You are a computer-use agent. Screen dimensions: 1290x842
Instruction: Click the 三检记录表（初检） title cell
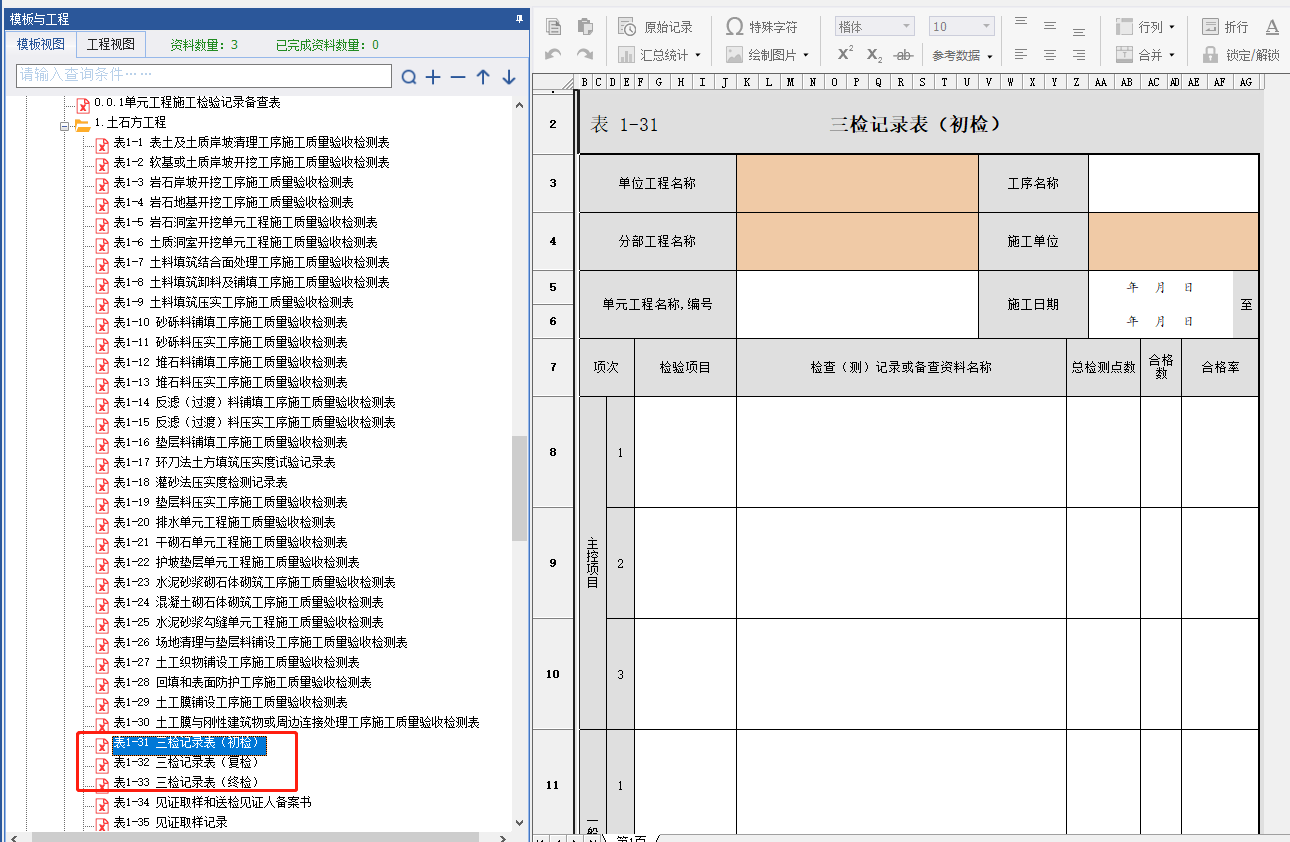[916, 125]
